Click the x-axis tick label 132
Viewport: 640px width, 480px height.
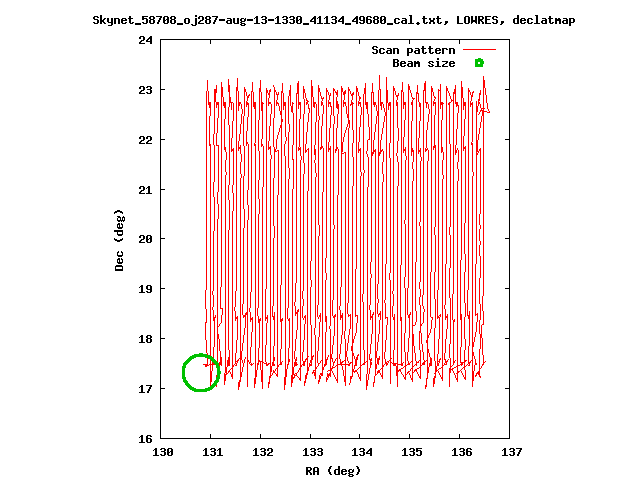point(262,452)
